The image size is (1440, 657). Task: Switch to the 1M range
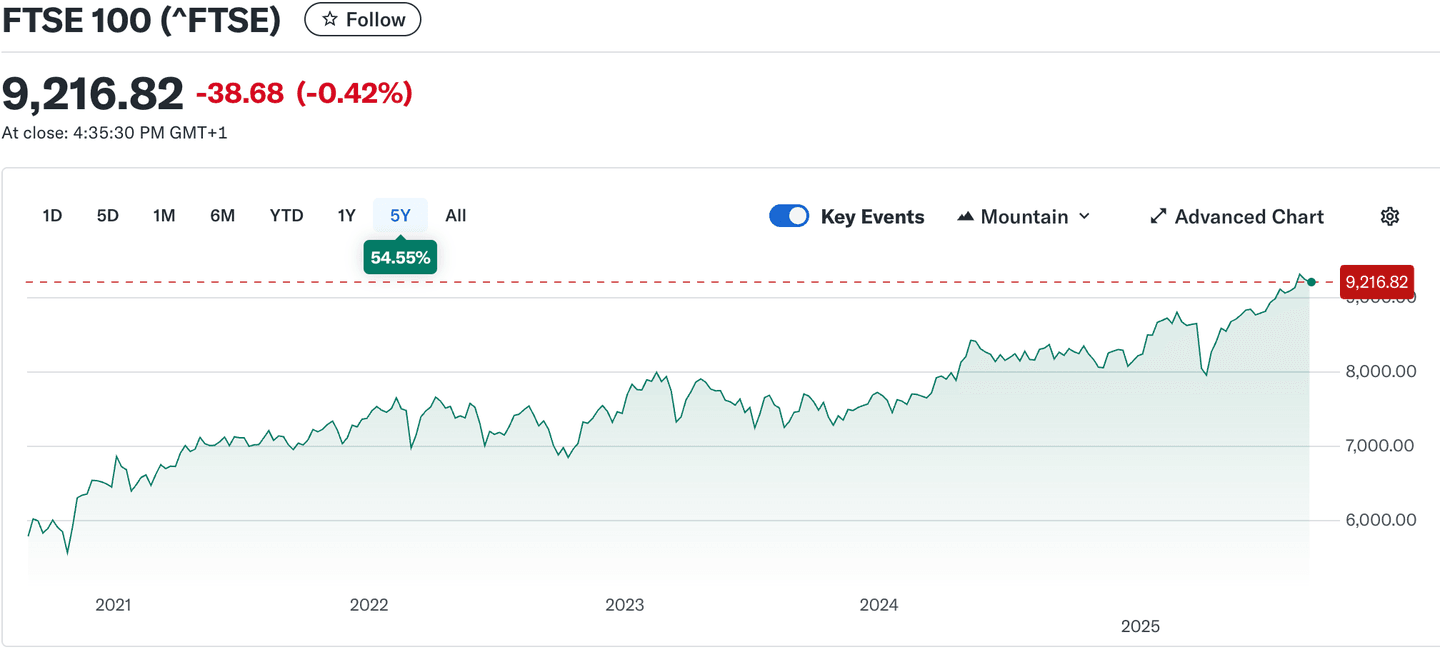click(x=164, y=216)
